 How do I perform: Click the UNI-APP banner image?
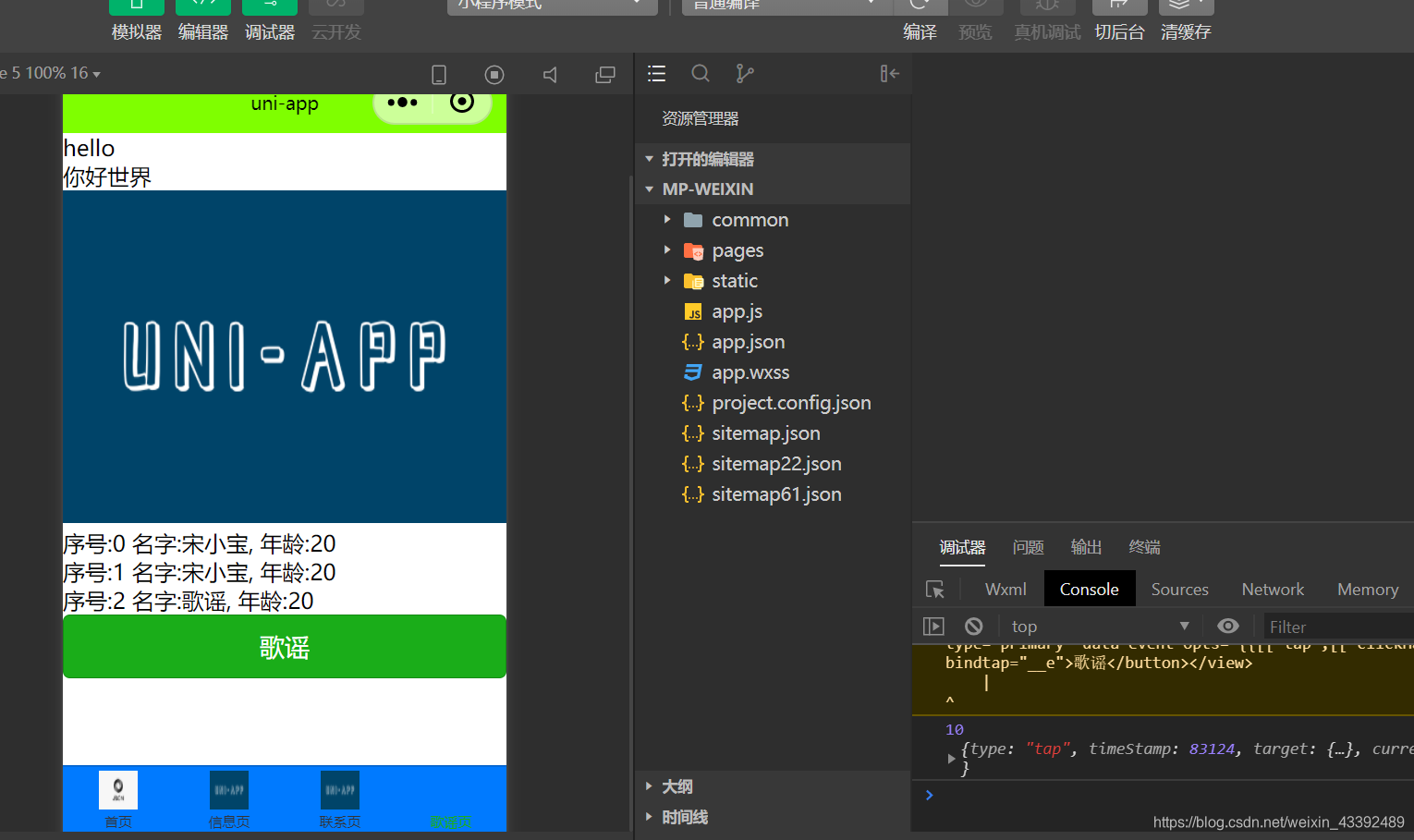[x=285, y=357]
